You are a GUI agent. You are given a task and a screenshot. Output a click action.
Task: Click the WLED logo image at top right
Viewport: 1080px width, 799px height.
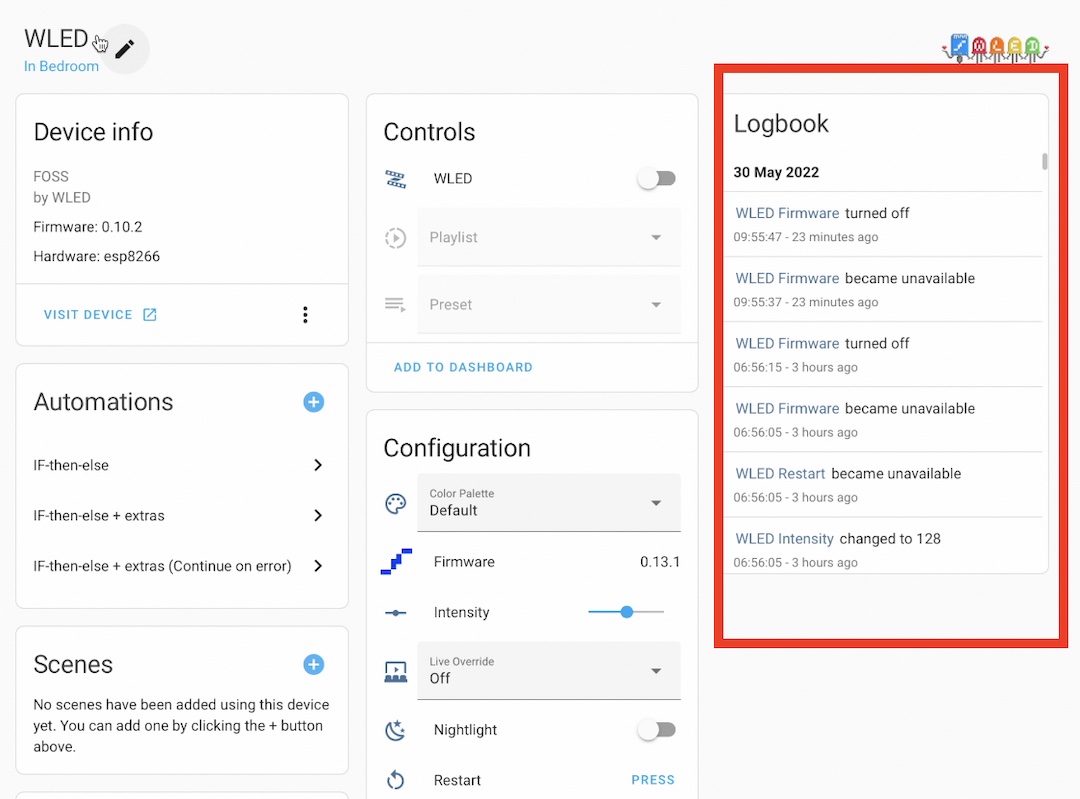[x=995, y=48]
